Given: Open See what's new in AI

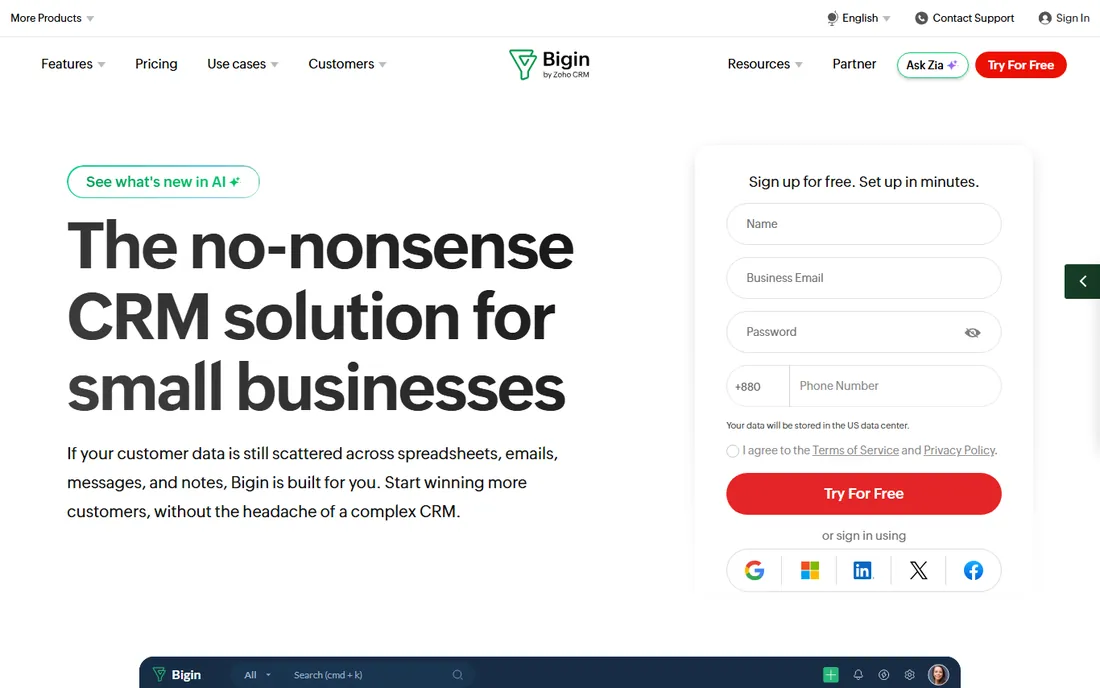Looking at the screenshot, I should pyautogui.click(x=163, y=182).
